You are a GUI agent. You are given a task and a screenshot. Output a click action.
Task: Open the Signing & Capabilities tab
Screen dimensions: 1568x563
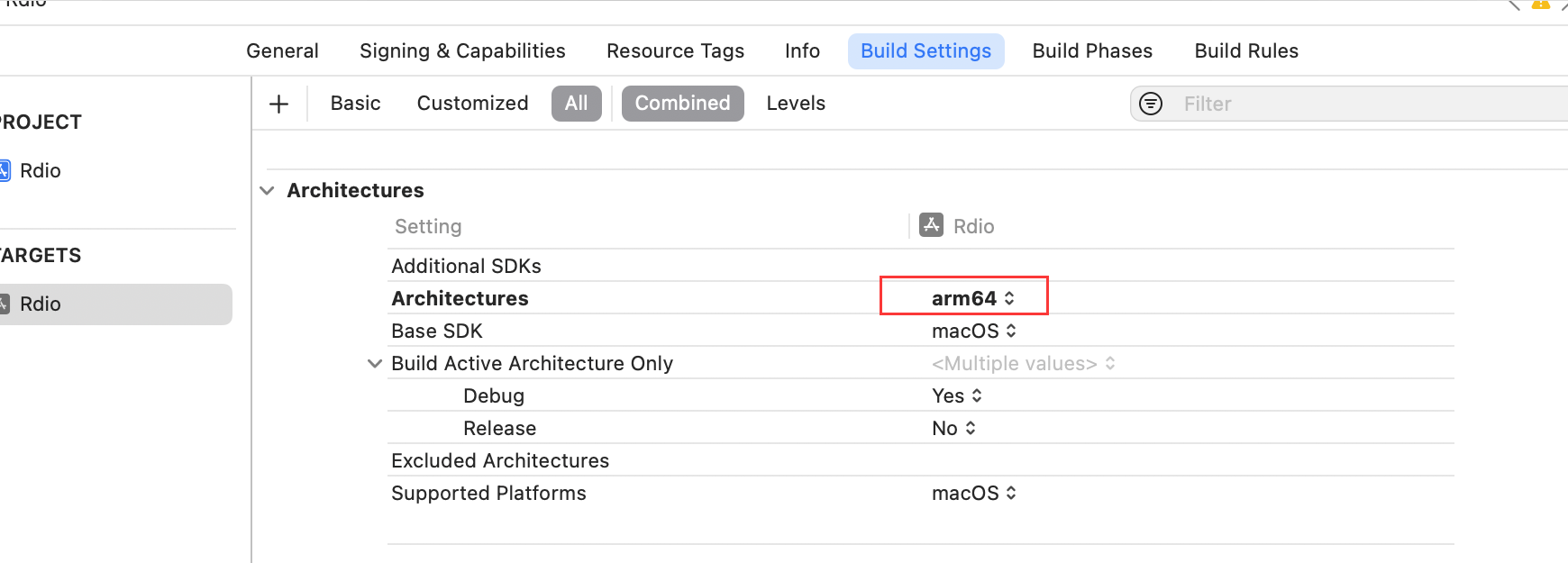pyautogui.click(x=462, y=51)
